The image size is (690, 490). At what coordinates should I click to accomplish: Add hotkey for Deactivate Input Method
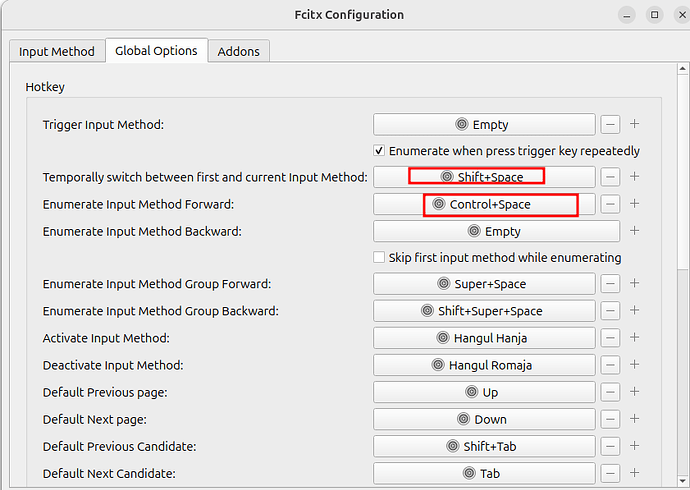coord(634,365)
